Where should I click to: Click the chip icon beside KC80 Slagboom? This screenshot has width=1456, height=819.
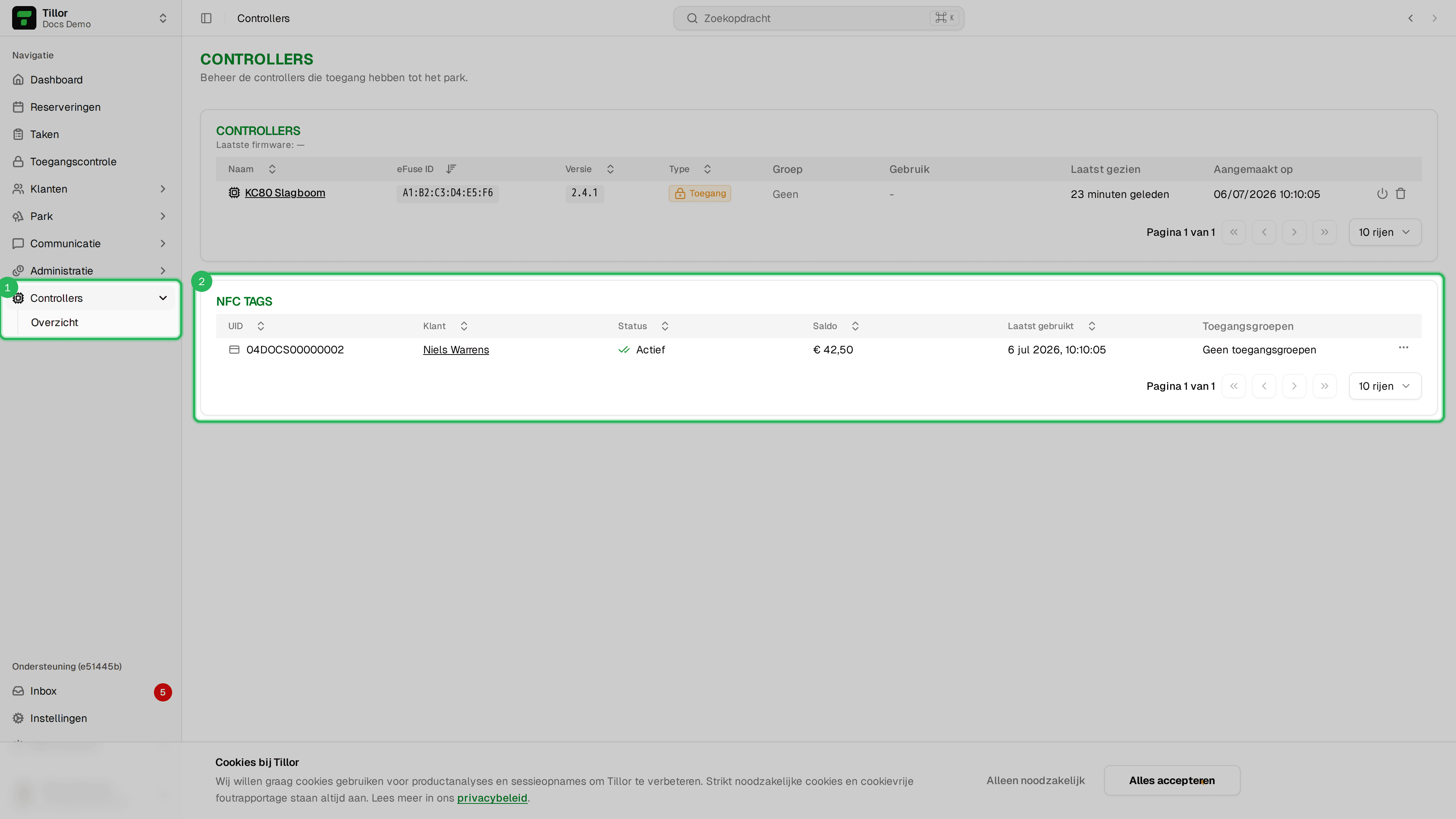click(x=234, y=193)
